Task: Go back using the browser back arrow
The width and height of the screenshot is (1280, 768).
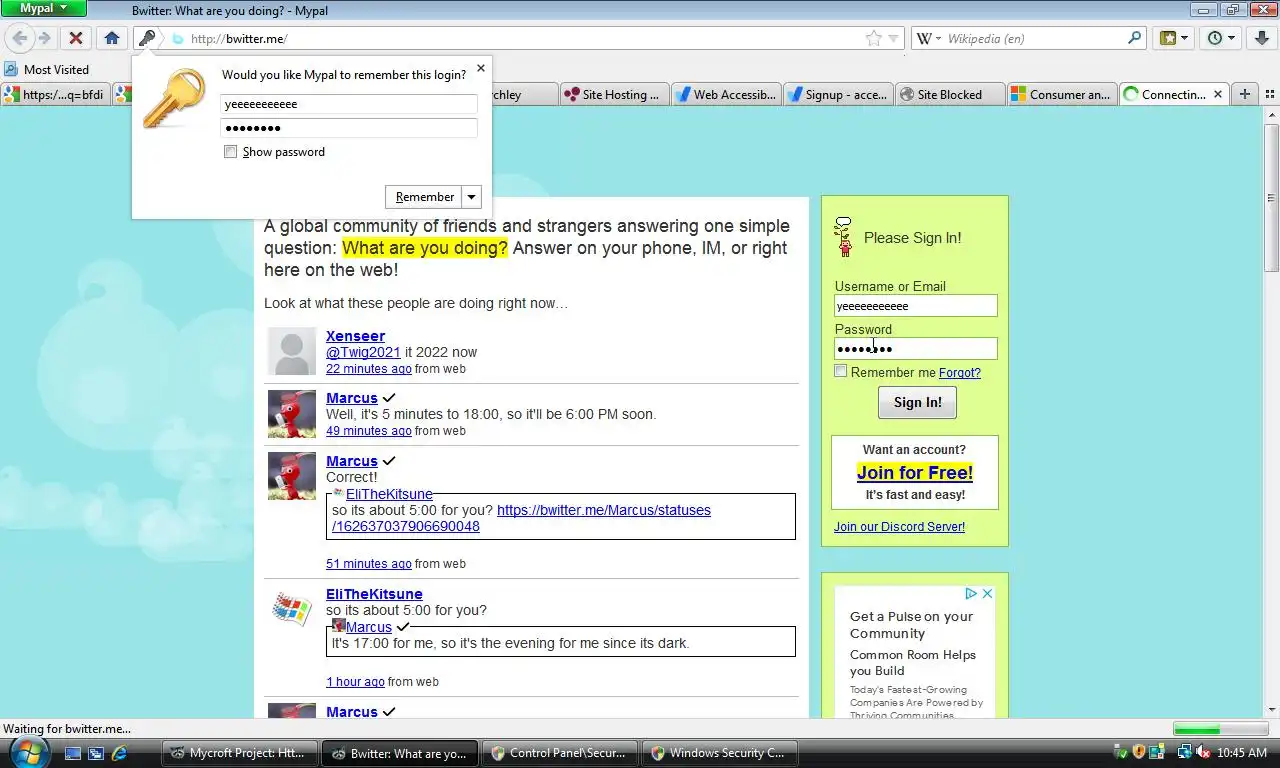Action: coord(19,38)
